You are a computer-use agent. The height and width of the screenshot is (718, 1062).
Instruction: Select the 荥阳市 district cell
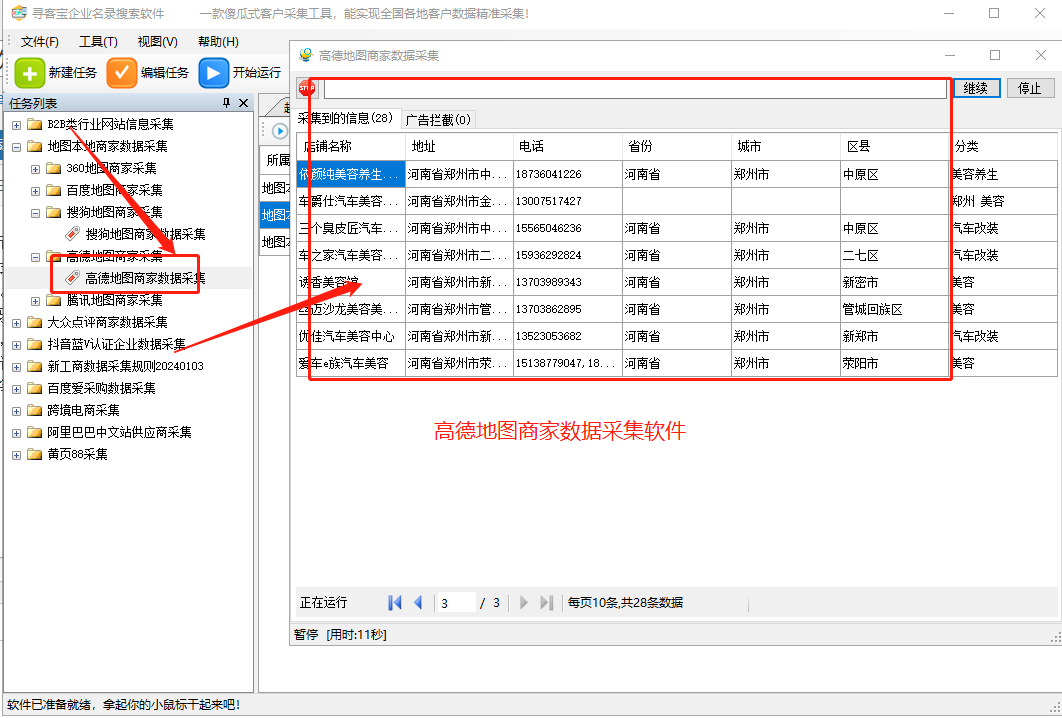tap(895, 363)
